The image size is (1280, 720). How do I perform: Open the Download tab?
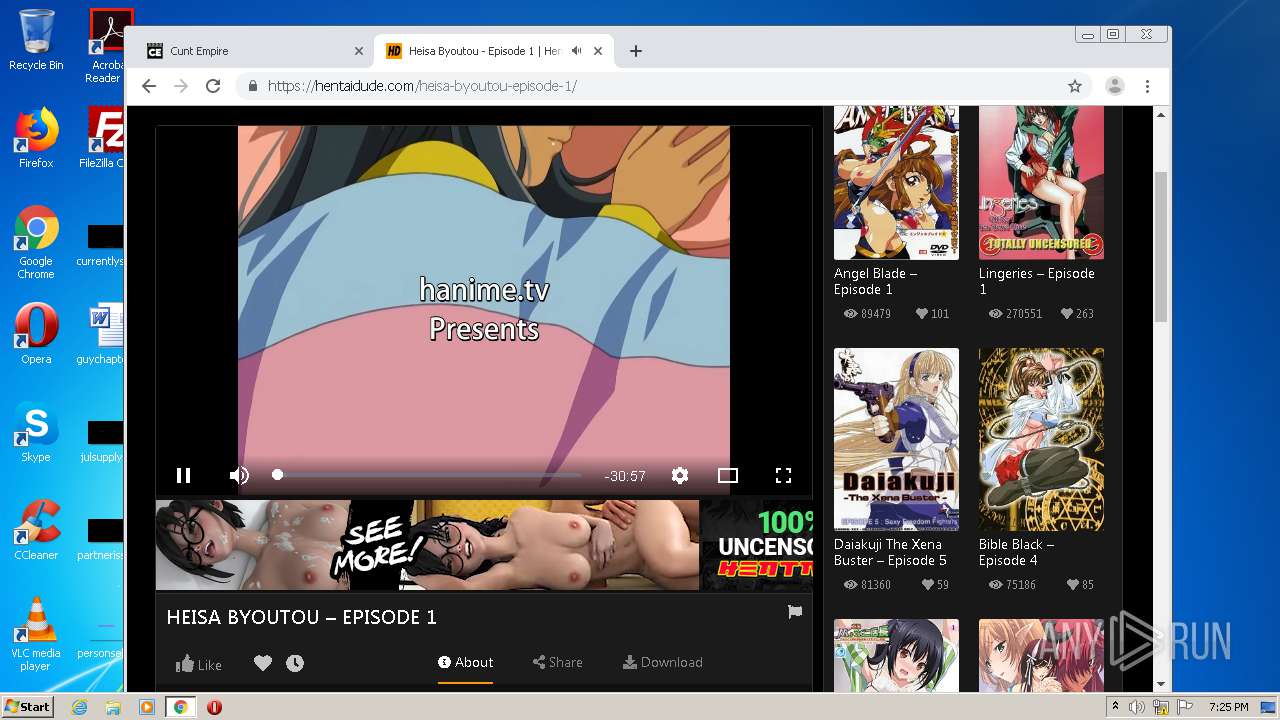(663, 662)
